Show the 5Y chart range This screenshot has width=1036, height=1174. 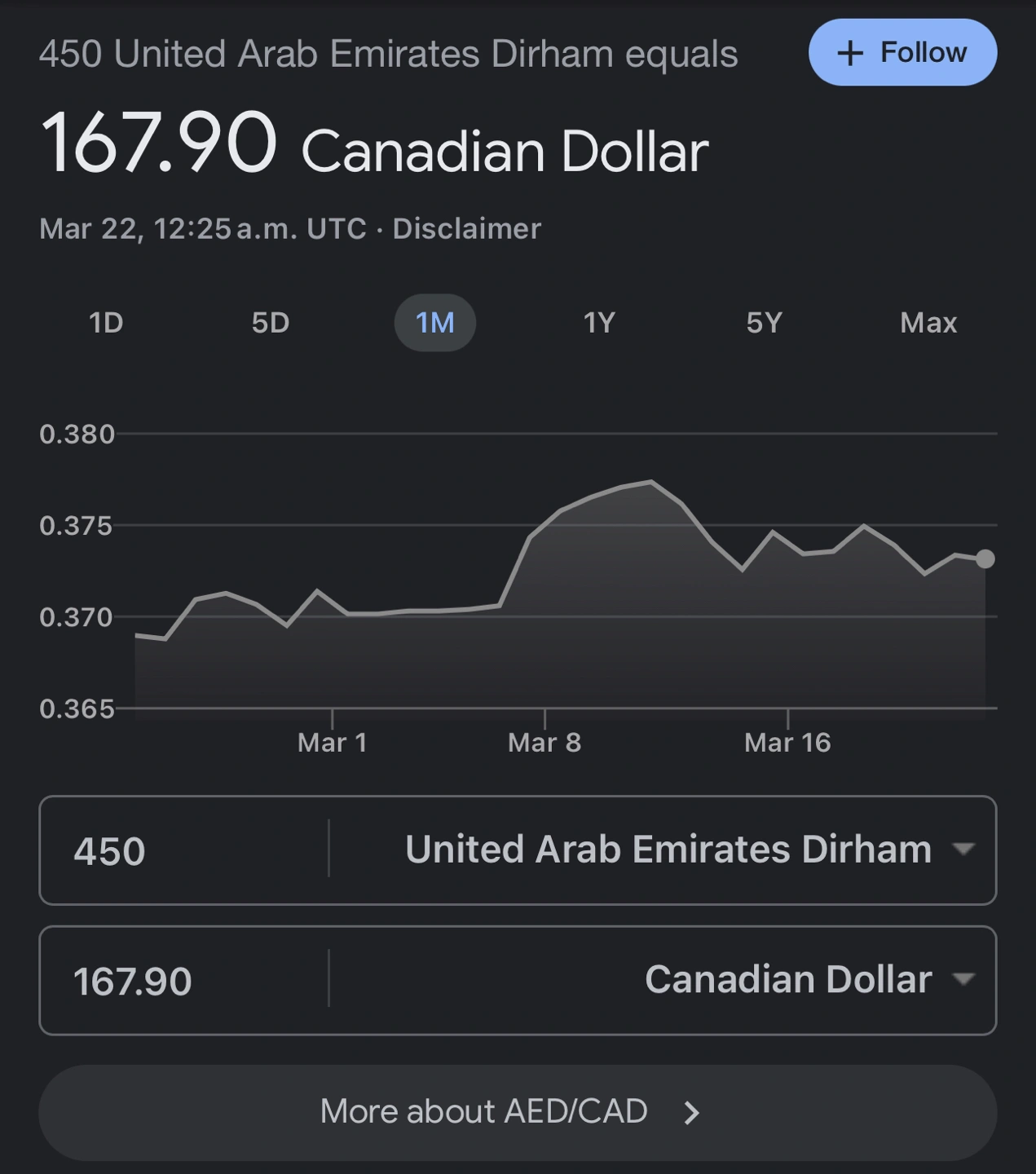pyautogui.click(x=764, y=323)
